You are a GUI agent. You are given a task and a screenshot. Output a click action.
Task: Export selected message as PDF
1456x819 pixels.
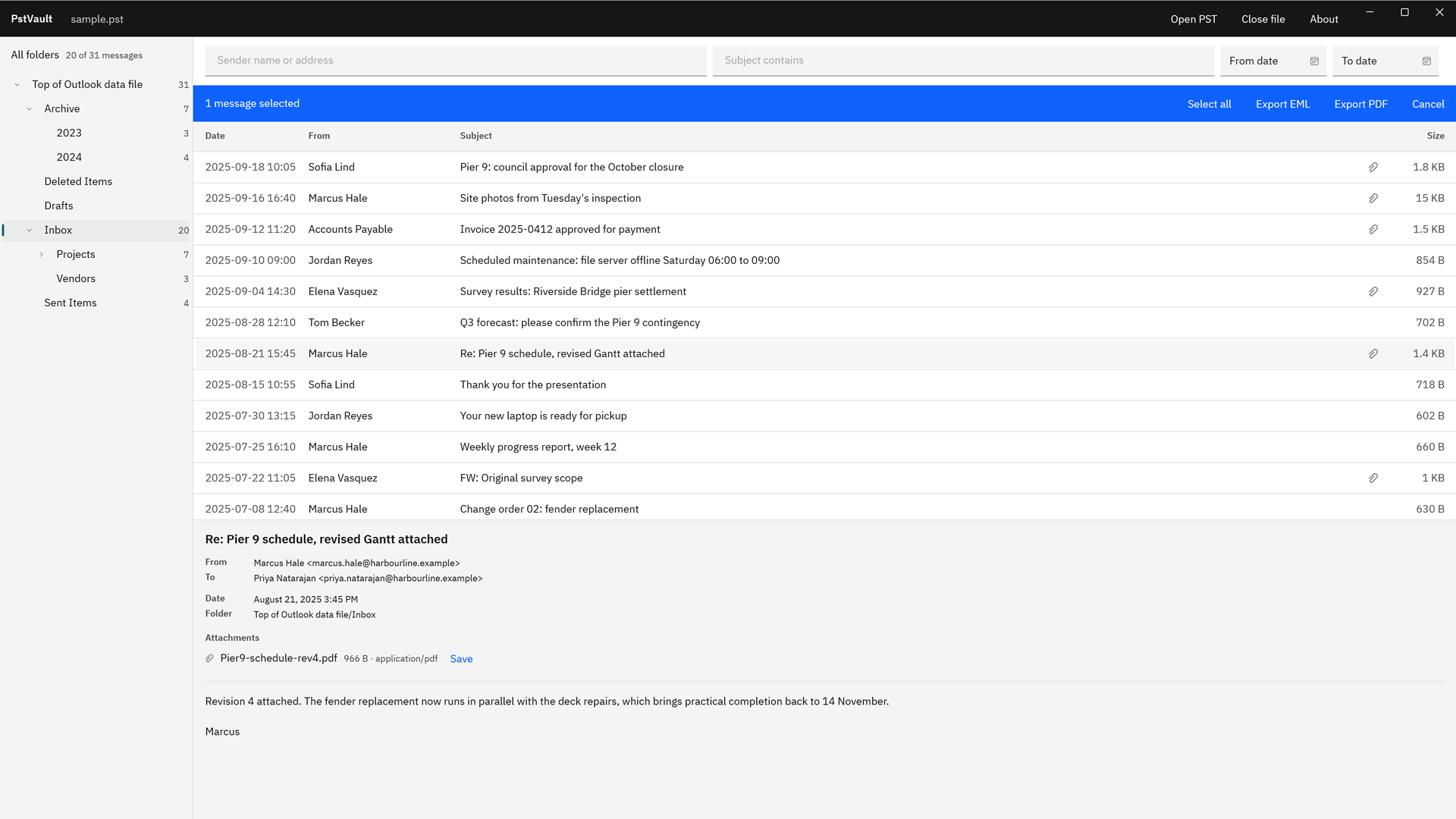coord(1360,104)
